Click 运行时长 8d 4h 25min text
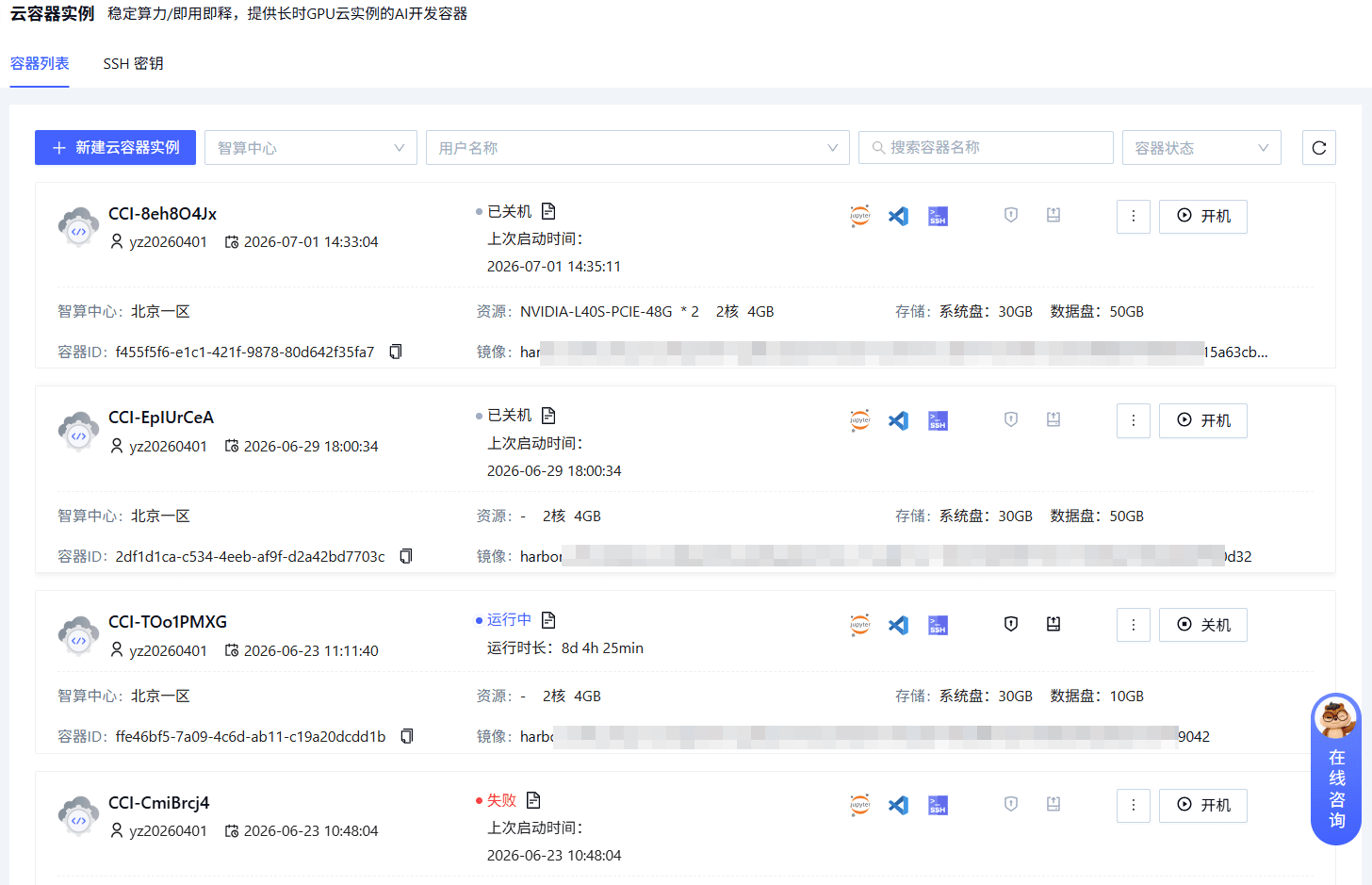 click(565, 648)
